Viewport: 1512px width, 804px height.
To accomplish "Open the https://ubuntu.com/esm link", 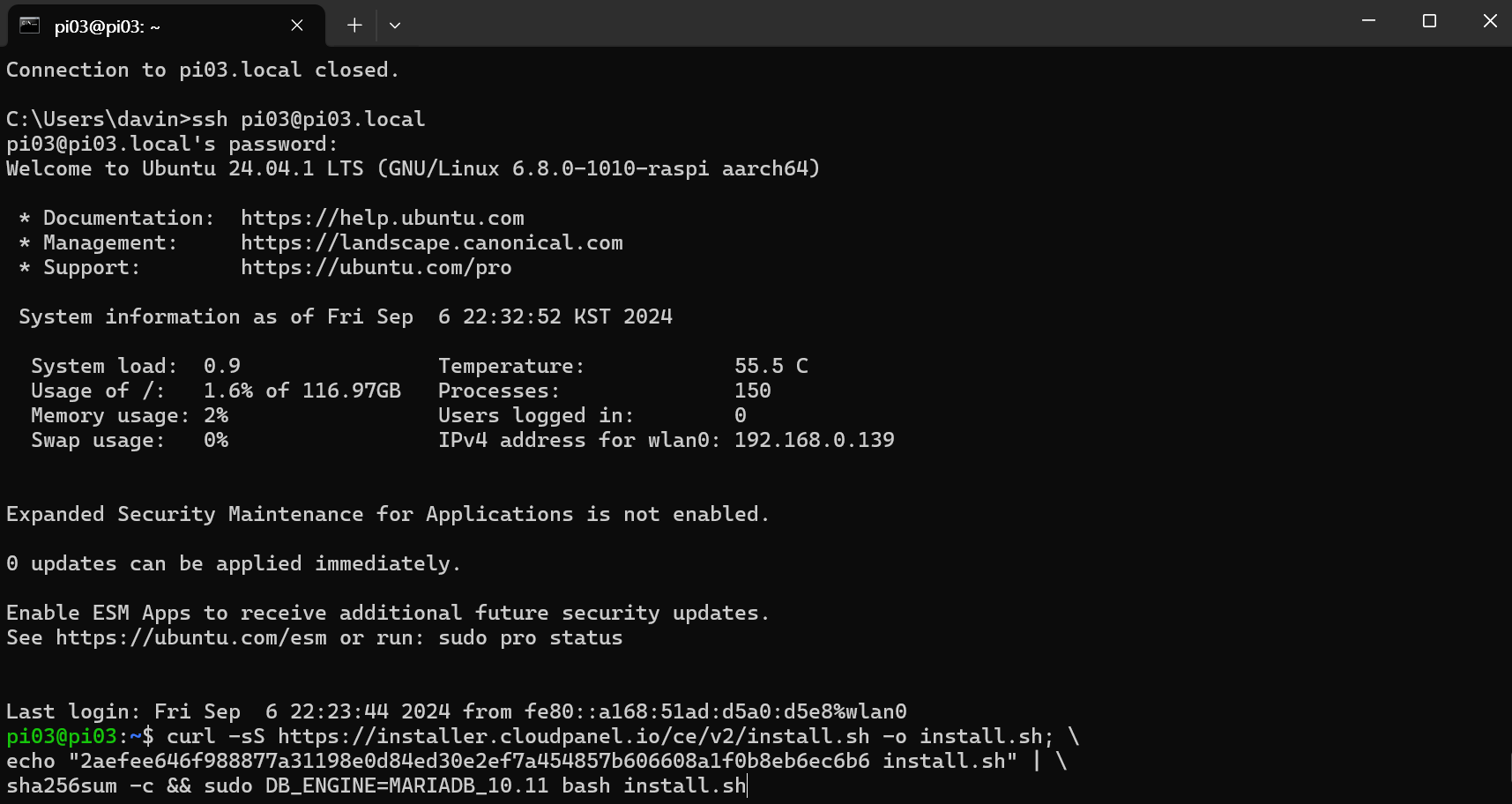I will 191,637.
